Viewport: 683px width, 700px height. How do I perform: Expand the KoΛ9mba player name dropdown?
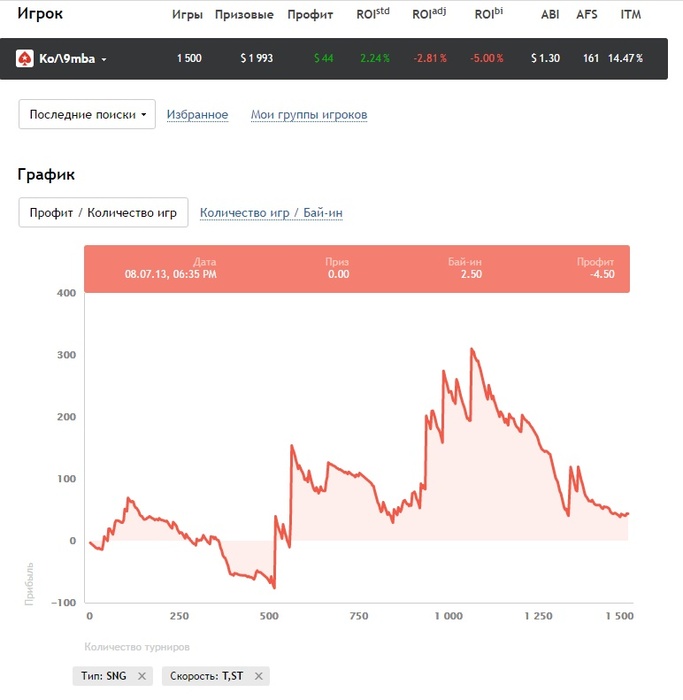[x=104, y=60]
